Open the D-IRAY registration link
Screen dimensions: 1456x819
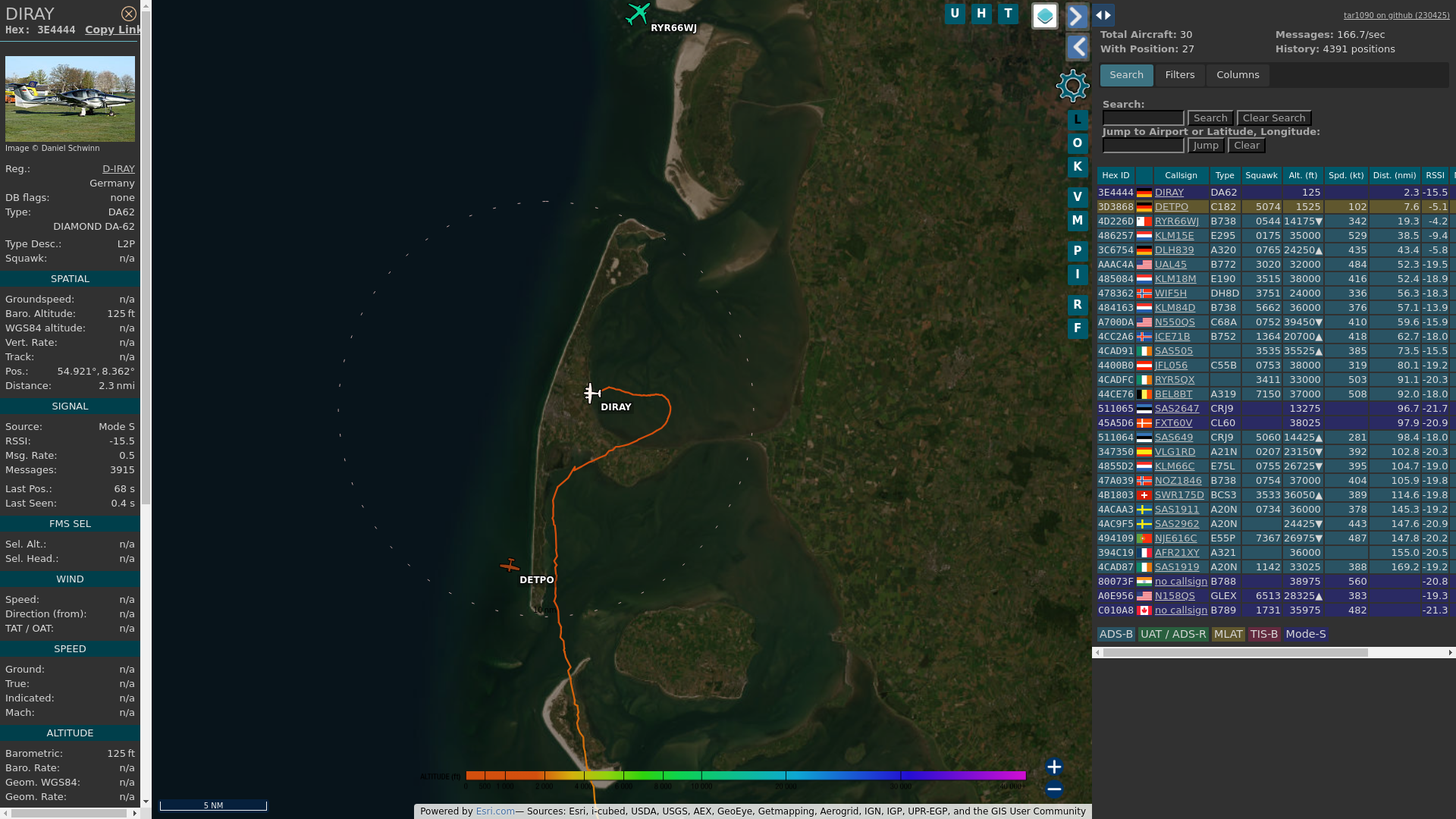[x=118, y=169]
